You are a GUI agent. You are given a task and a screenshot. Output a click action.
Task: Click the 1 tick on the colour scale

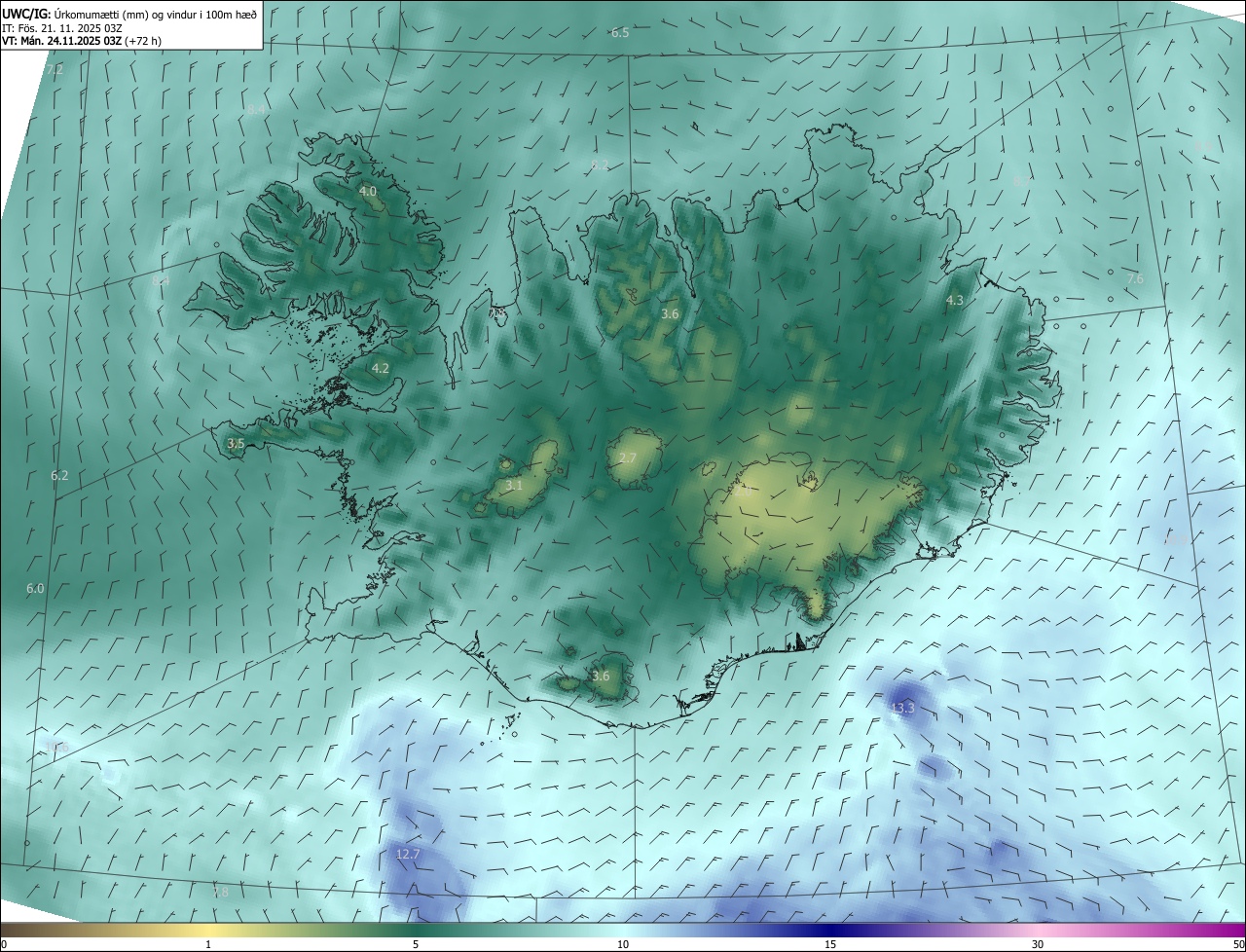pos(208,944)
